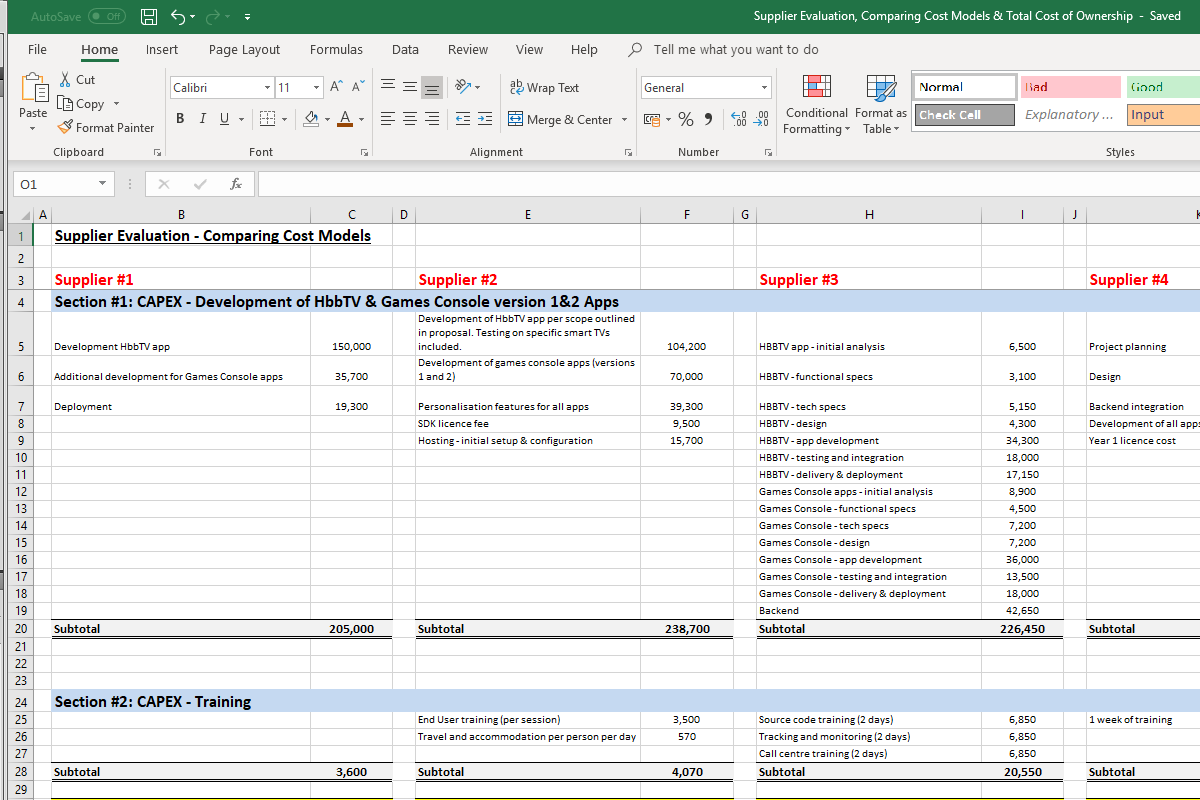The image size is (1200, 800).
Task: Expand the Copy options arrow
Action: pyautogui.click(x=116, y=104)
